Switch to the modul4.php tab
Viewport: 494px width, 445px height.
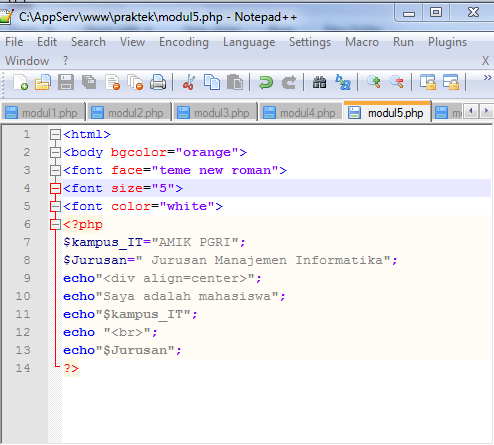tap(301, 113)
